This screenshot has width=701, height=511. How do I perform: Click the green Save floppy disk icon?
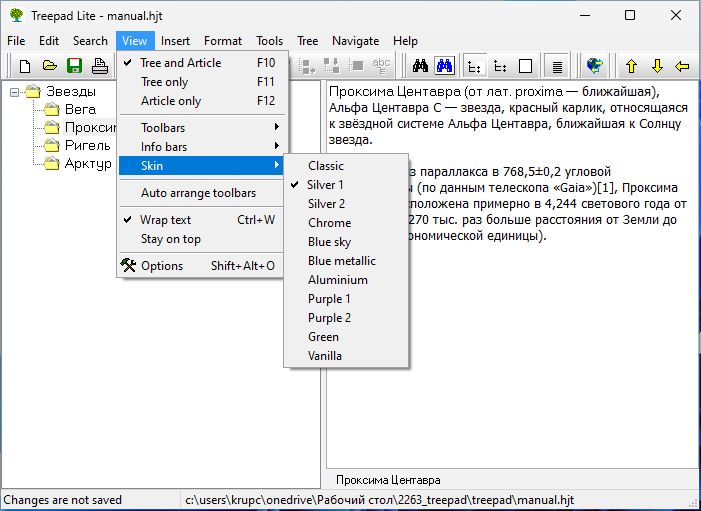click(x=74, y=66)
